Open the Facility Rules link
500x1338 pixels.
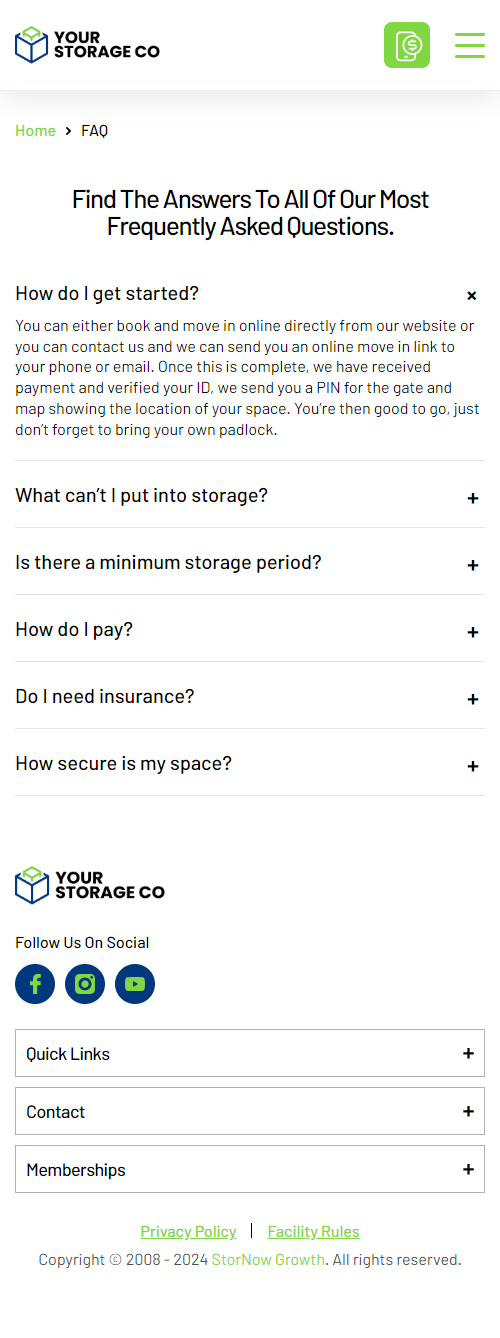313,1232
